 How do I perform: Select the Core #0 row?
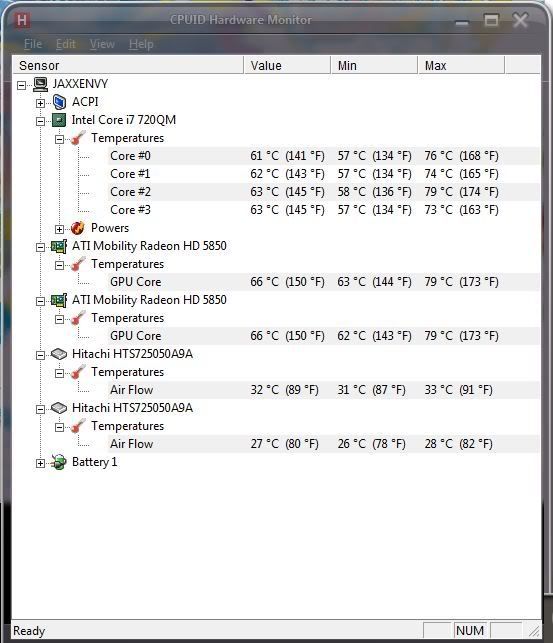(x=324, y=156)
